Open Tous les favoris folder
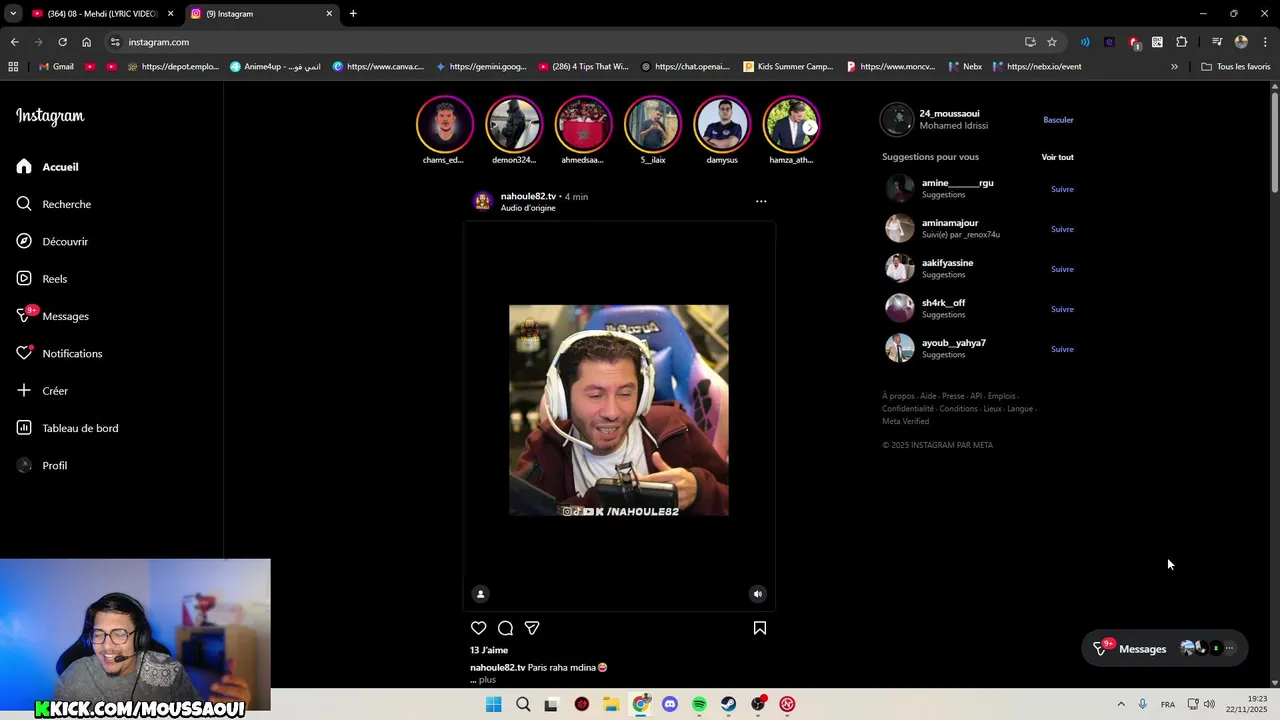Image resolution: width=1280 pixels, height=720 pixels. coord(1235,67)
